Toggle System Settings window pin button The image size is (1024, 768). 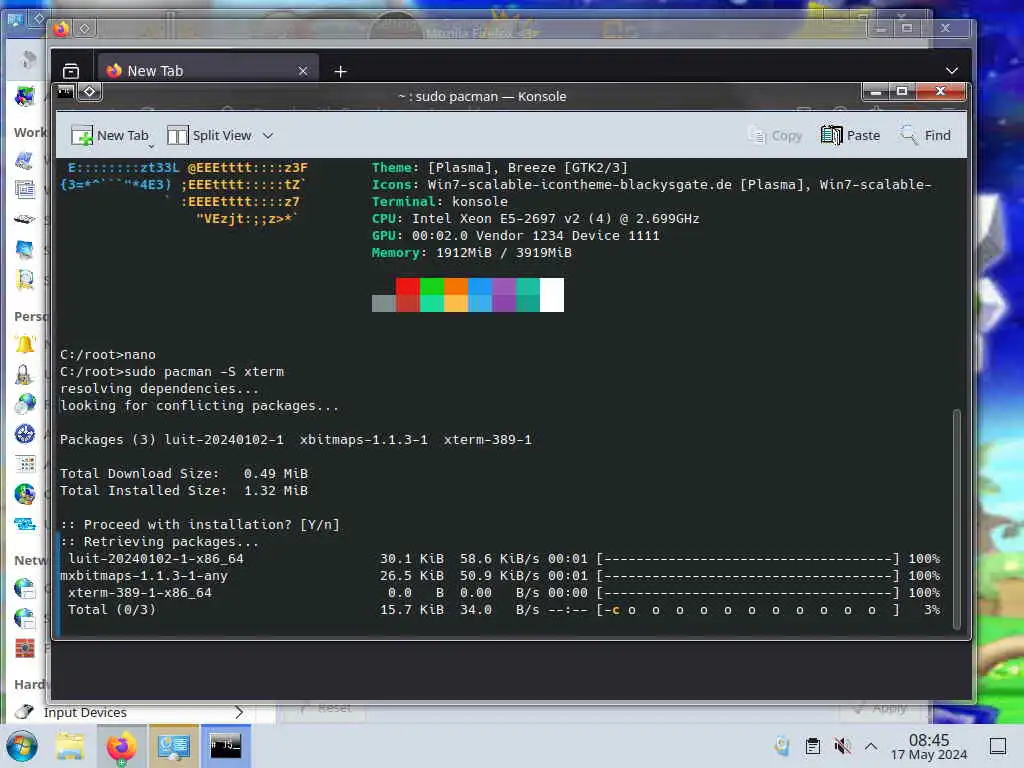click(38, 19)
